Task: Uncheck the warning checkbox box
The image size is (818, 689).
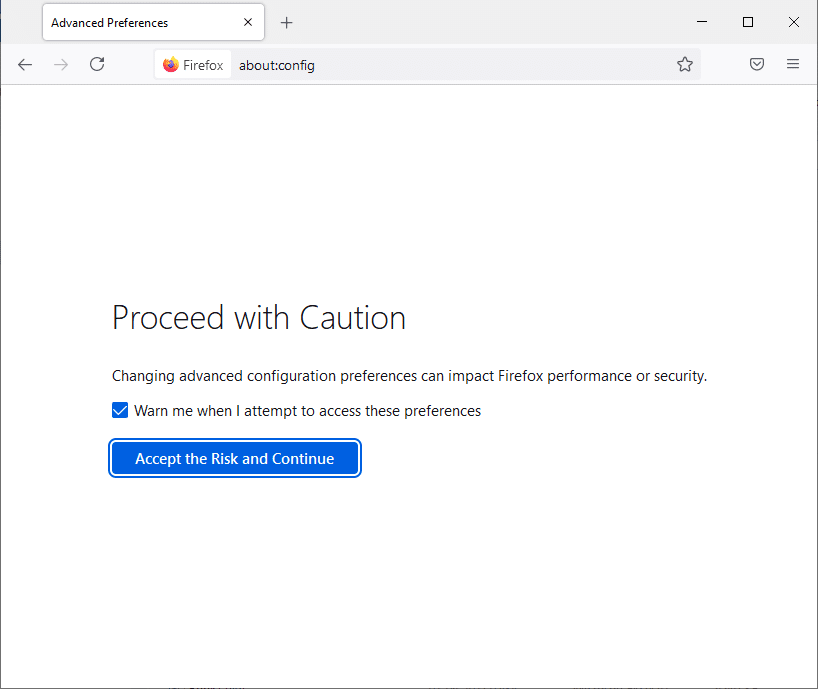Action: point(120,411)
